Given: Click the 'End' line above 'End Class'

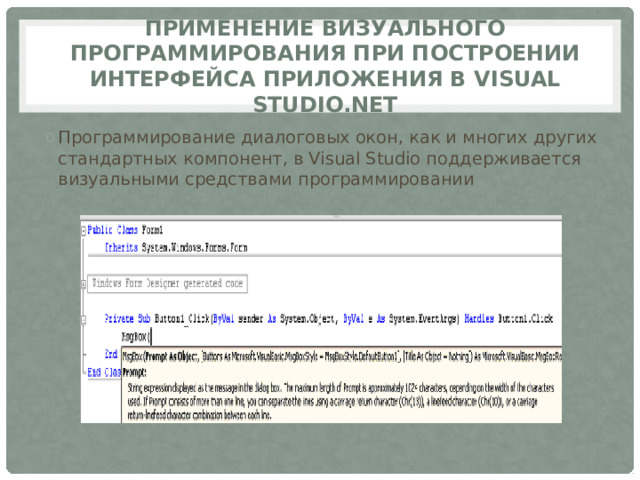Looking at the screenshot, I should pyautogui.click(x=111, y=354).
